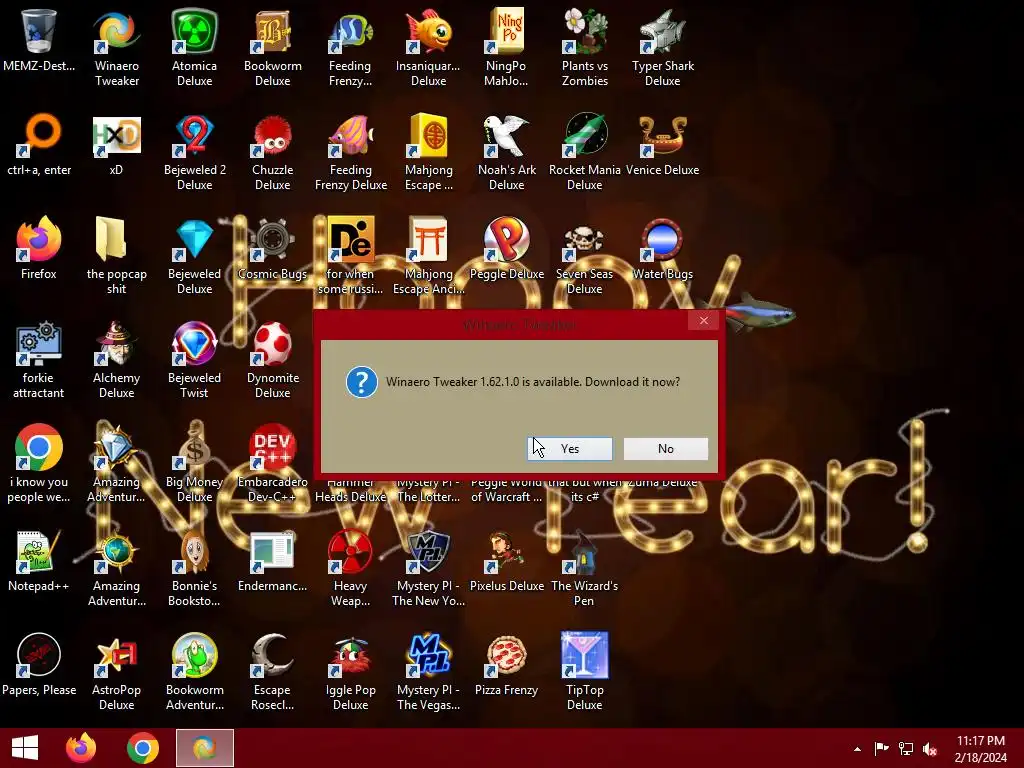Open the network tray icon

906,749
